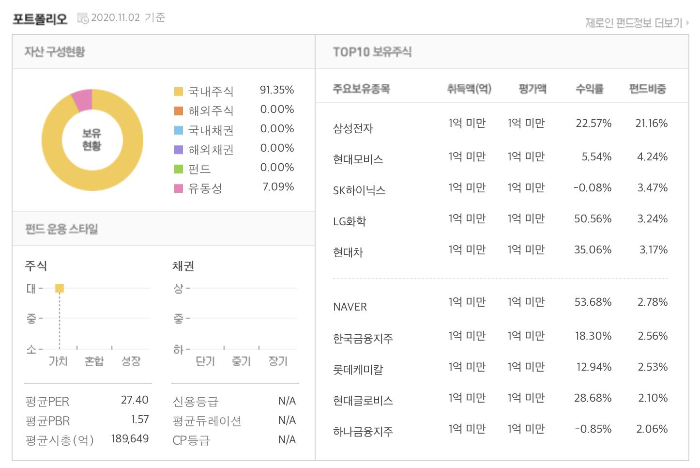700x468 pixels.
Task: Click the 보유현황 donut chart center
Action: (x=92, y=140)
